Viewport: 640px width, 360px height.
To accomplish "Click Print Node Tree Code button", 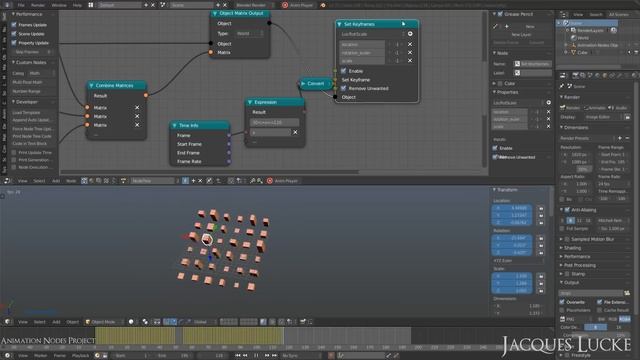I will click(33, 136).
